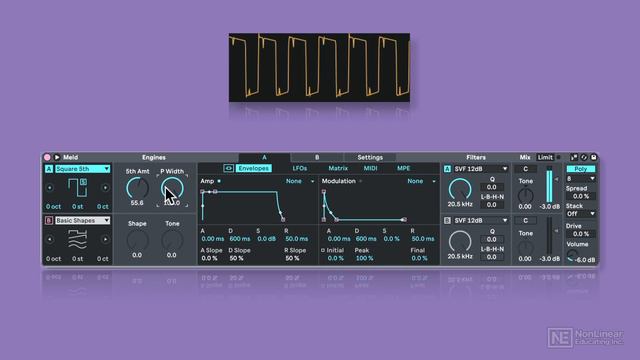
Task: Click the Engine A volume level meter
Action: point(549,184)
